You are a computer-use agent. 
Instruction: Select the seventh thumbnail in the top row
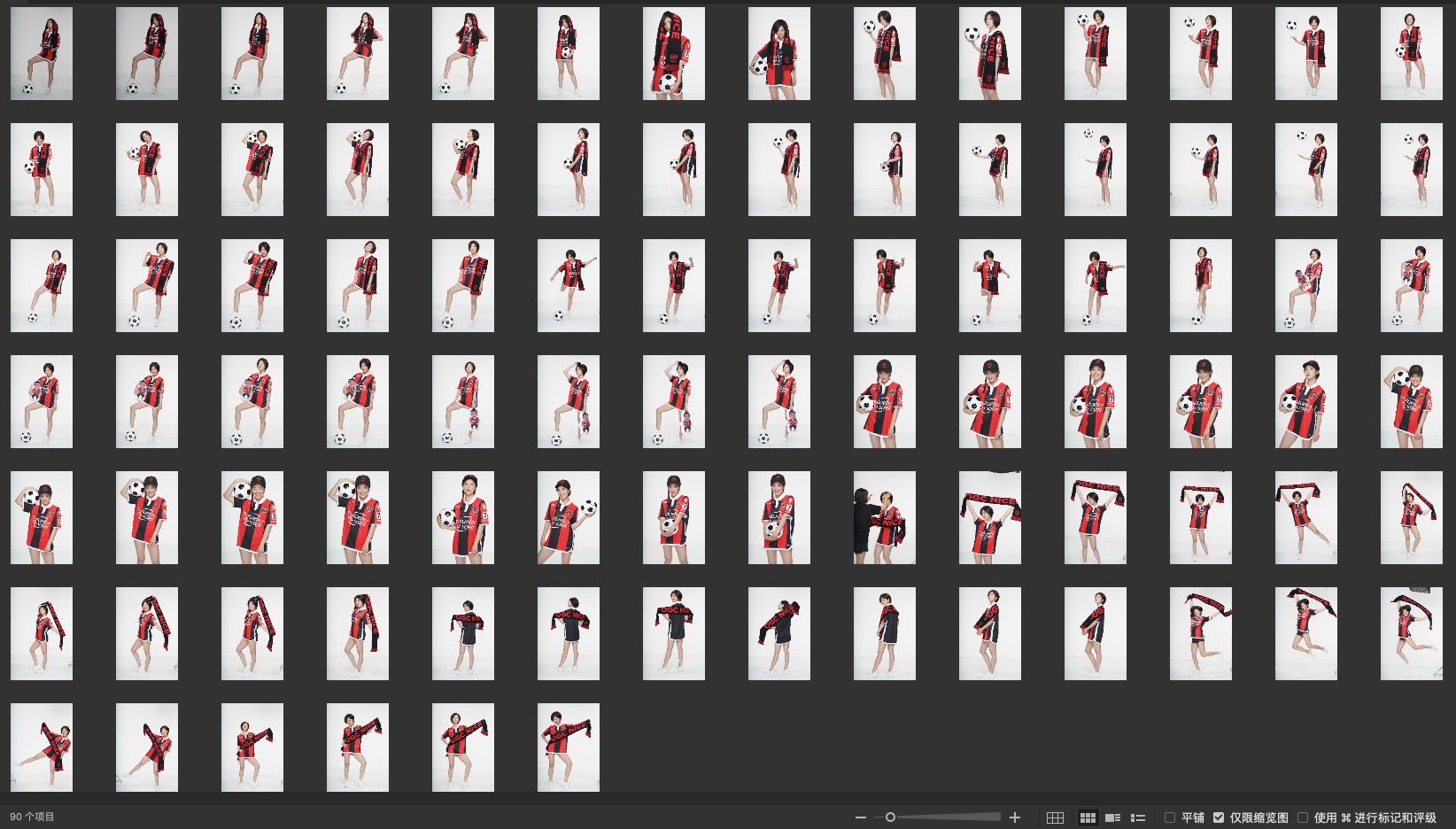pos(673,53)
